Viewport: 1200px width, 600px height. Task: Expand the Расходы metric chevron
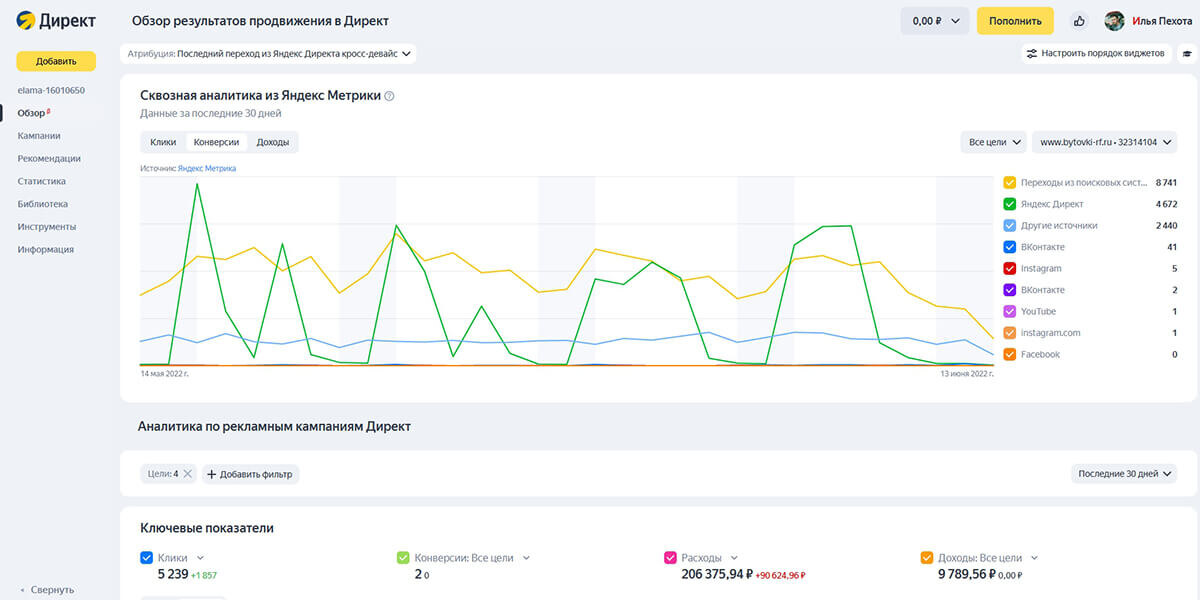(x=733, y=558)
